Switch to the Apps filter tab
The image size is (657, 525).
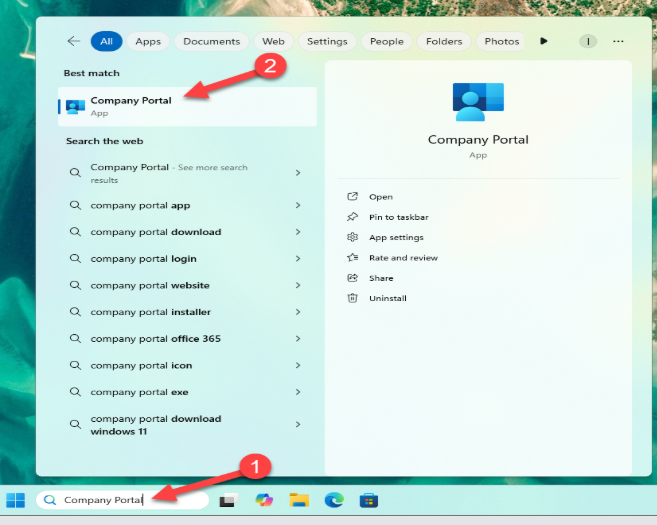point(148,41)
